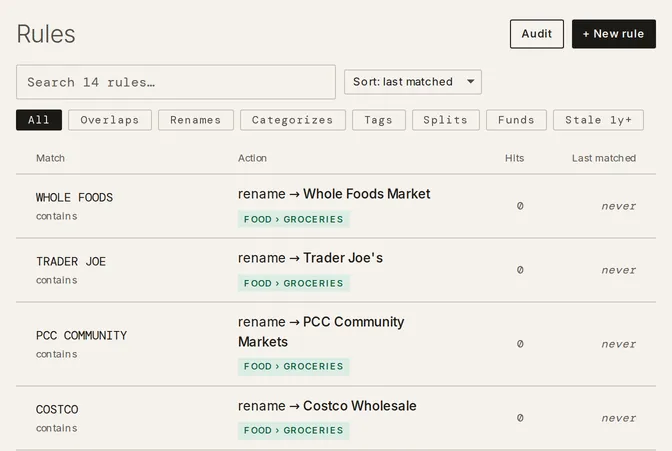Open the Sort: last matched dropdown
Image resolution: width=672 pixels, height=451 pixels.
pyautogui.click(x=413, y=82)
